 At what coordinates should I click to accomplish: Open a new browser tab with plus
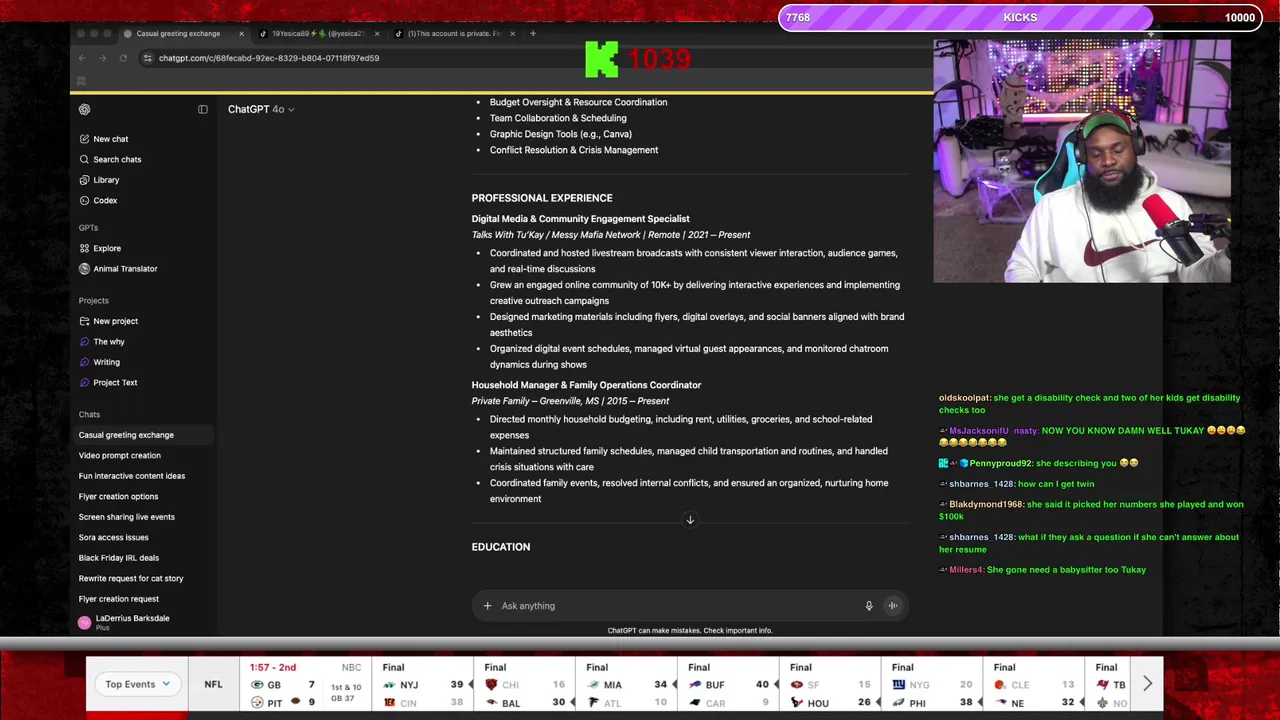[x=533, y=33]
